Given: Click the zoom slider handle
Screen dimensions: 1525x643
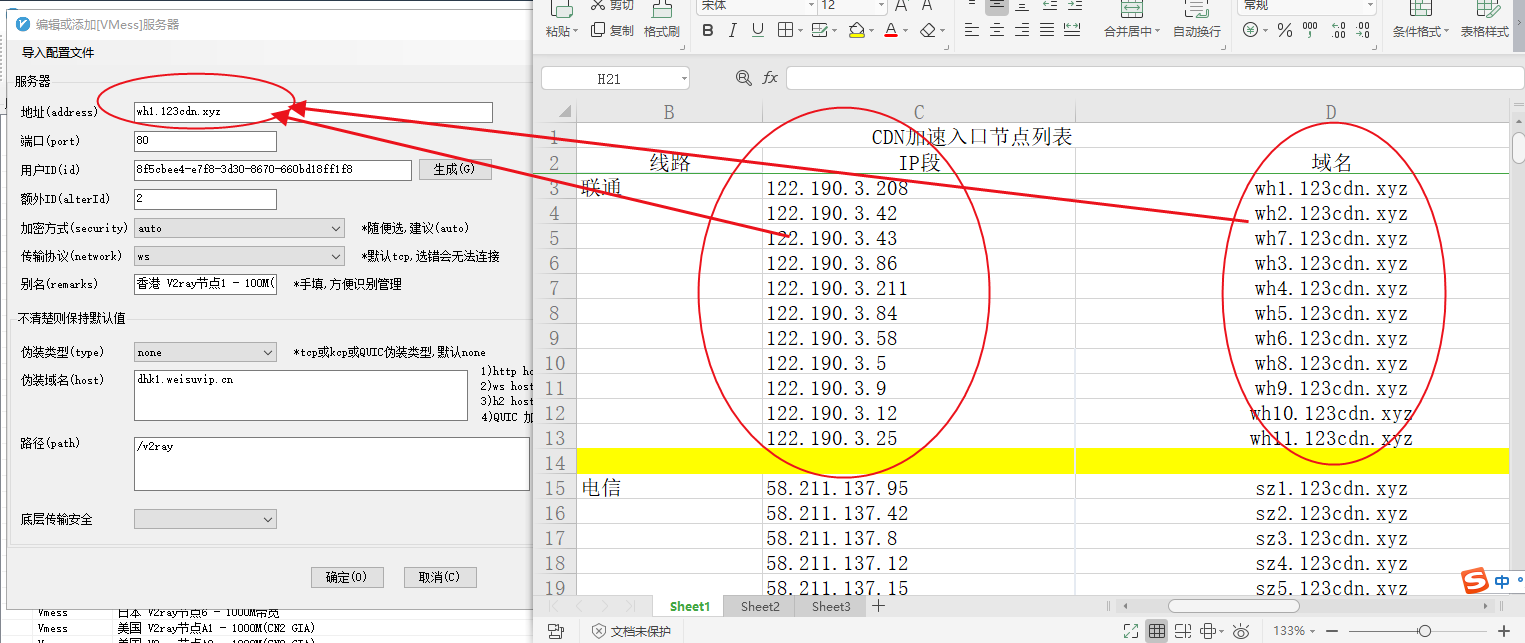Looking at the screenshot, I should click(1424, 631).
